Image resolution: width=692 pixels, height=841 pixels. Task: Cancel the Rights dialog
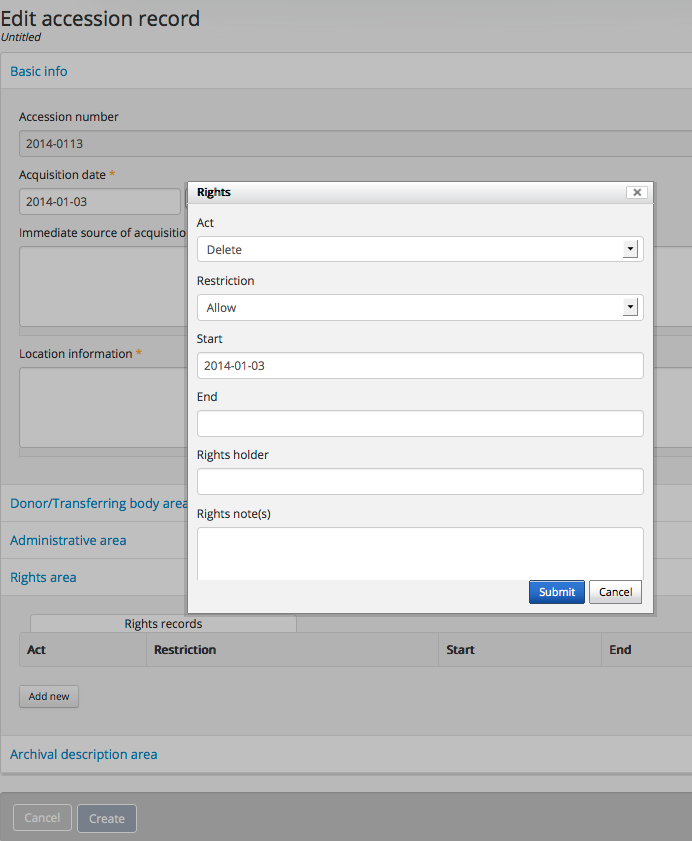(x=615, y=592)
